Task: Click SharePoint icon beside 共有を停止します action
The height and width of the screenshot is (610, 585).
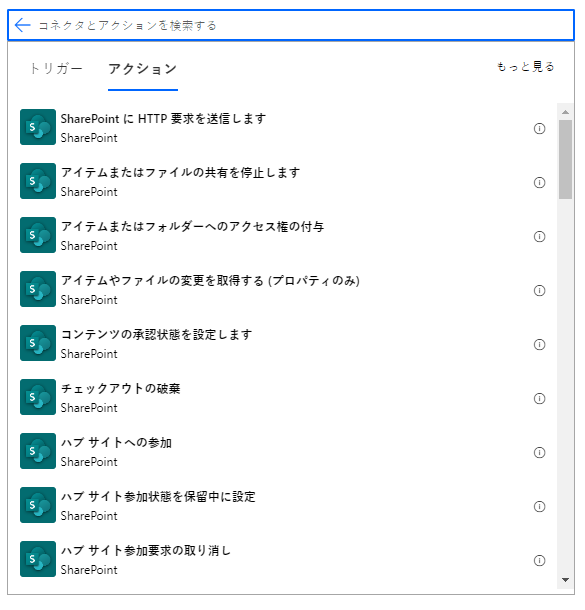Action: [38, 181]
